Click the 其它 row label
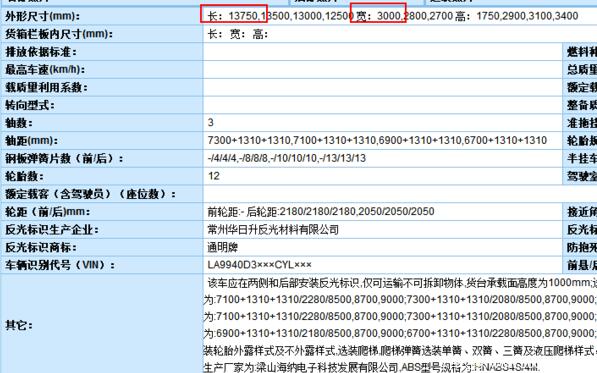 coord(19,325)
